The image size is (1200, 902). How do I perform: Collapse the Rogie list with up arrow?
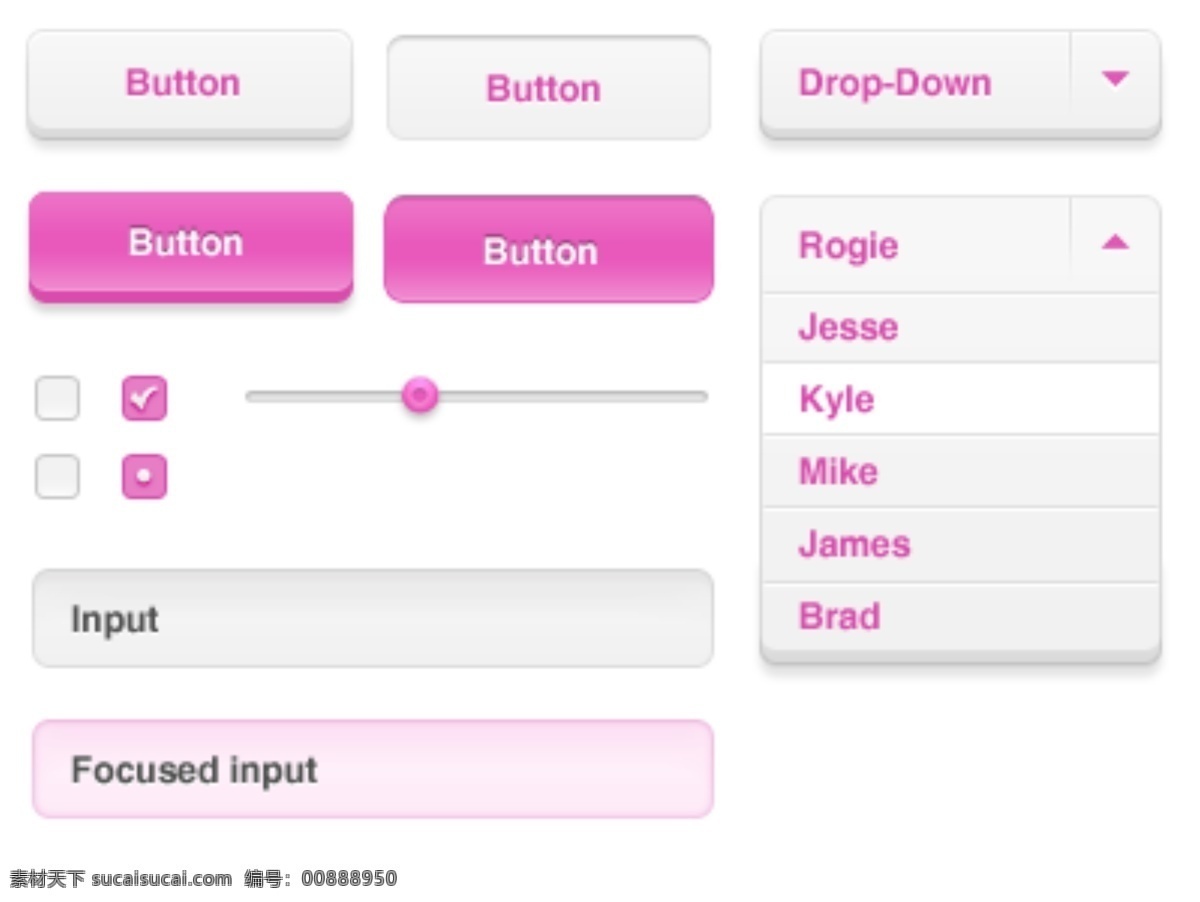[1115, 243]
